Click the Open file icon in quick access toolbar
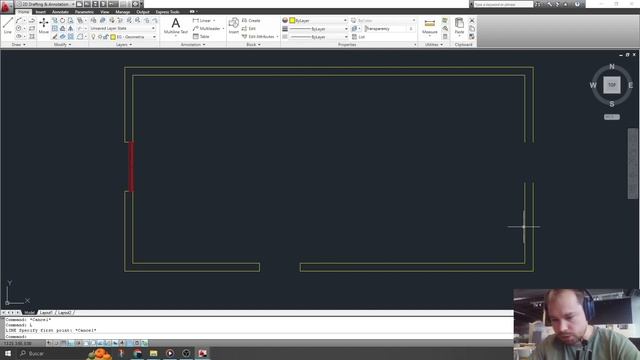640x360 pixels. pos(87,4)
